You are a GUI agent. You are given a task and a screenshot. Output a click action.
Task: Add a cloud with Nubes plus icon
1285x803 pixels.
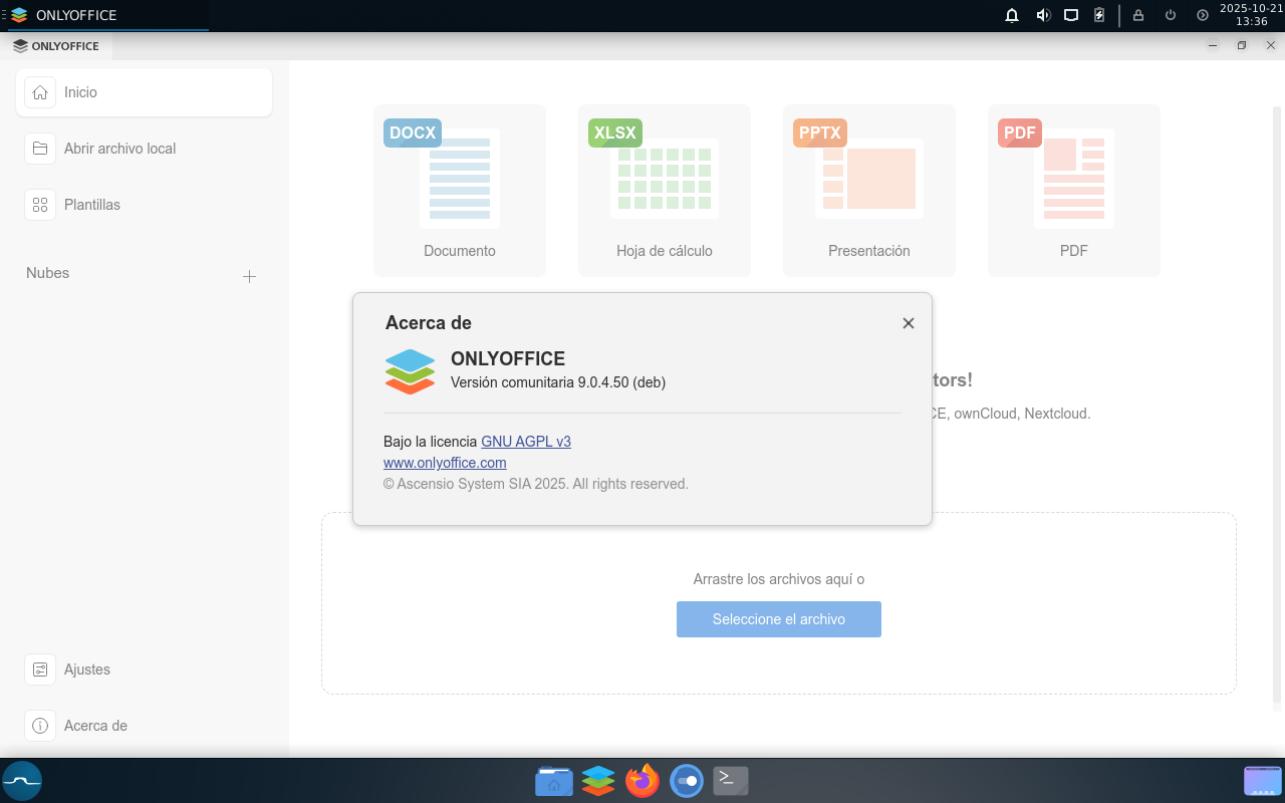249,276
